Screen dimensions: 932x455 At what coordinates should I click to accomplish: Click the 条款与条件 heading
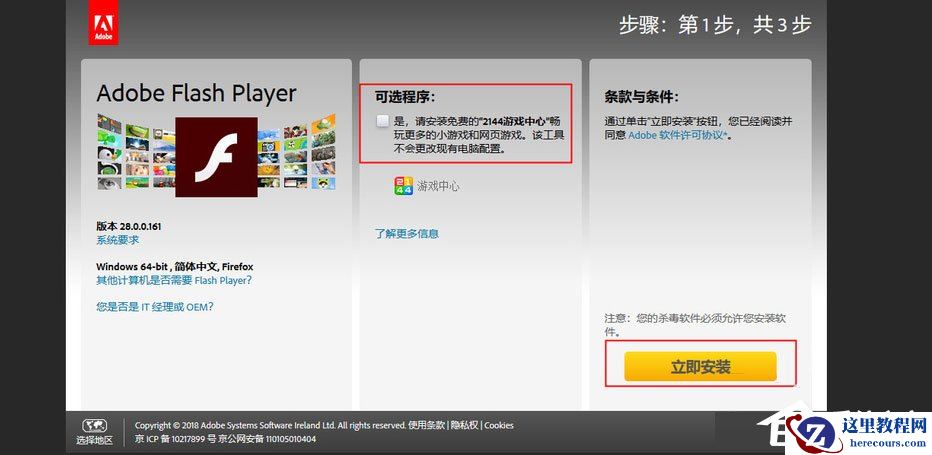click(641, 98)
